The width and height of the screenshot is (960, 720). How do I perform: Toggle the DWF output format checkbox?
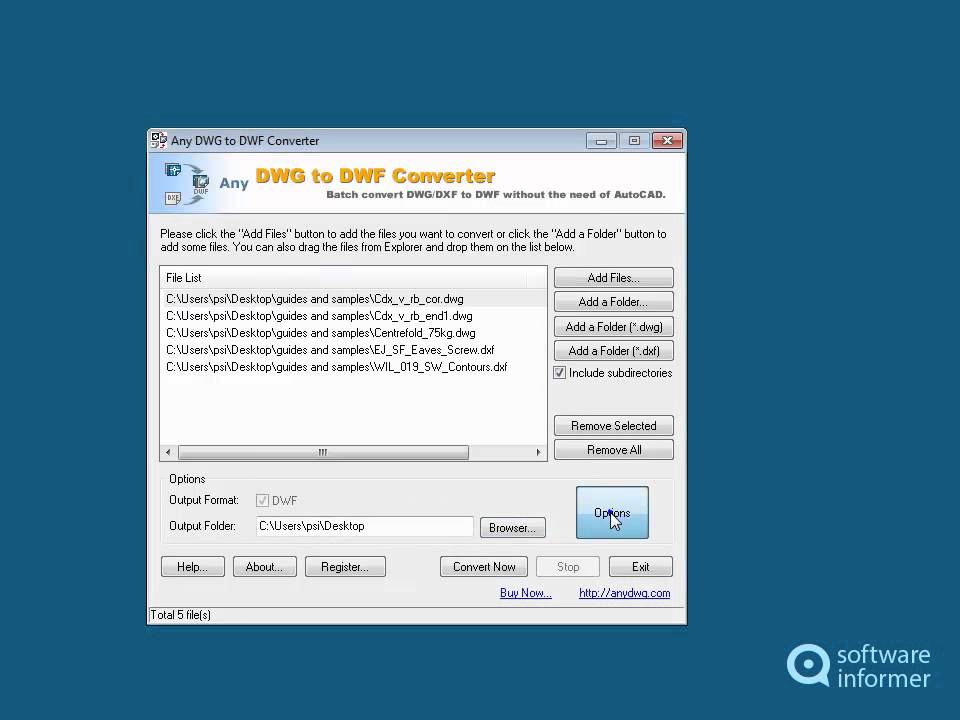[262, 500]
